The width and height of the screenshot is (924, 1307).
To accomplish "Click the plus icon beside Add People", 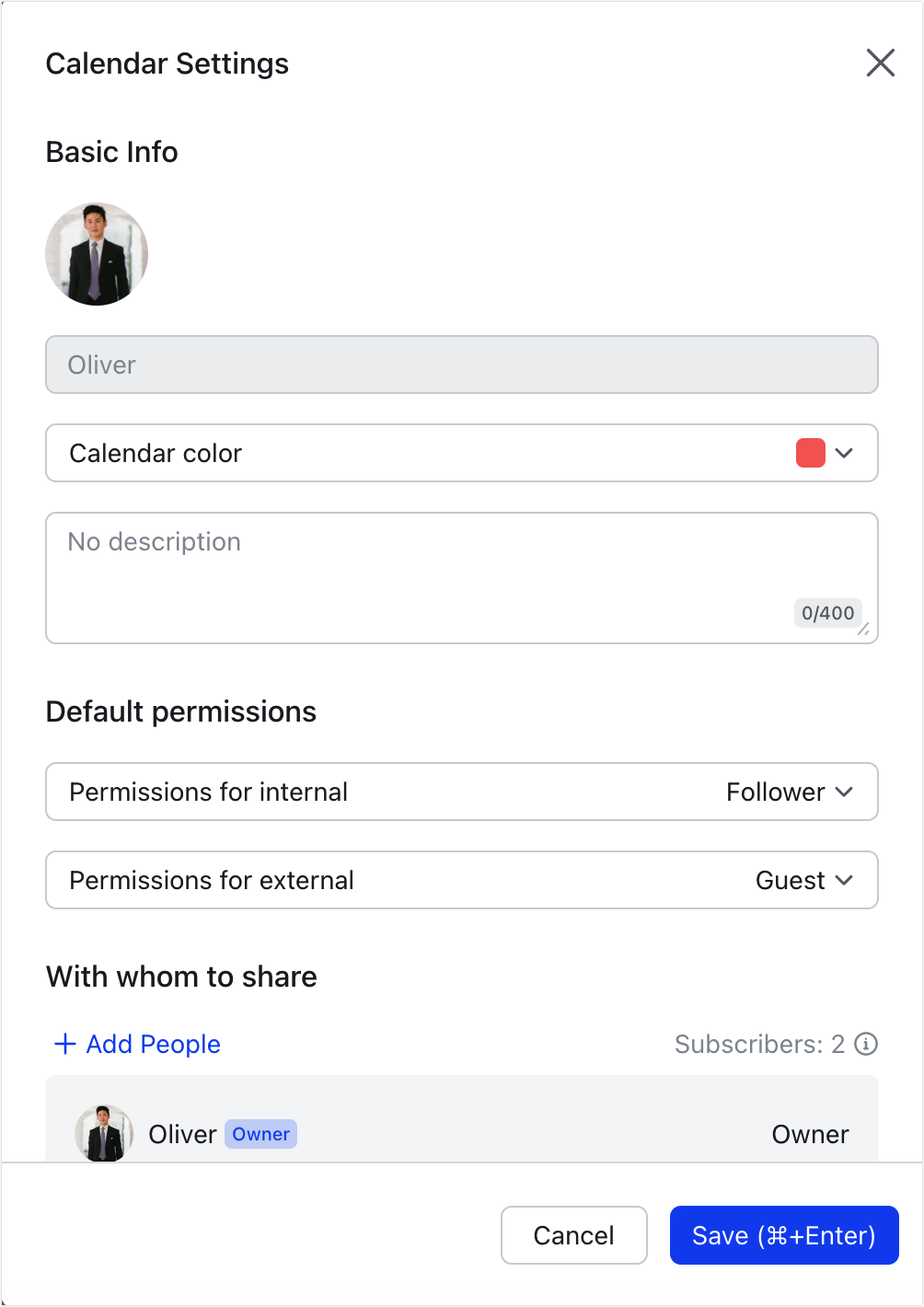I will point(64,1045).
